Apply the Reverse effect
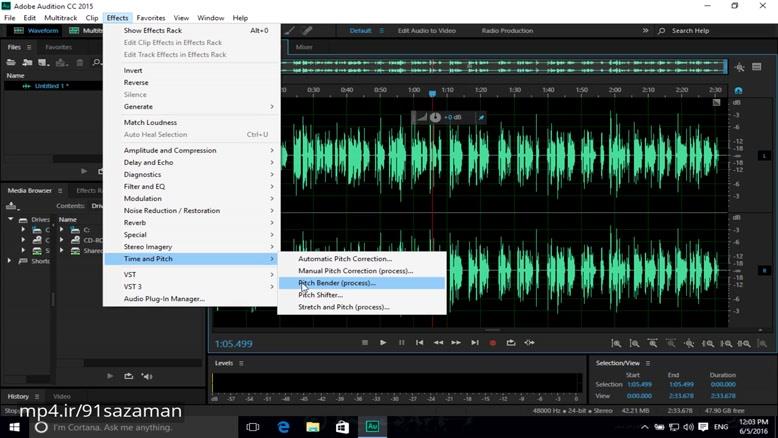The width and height of the screenshot is (778, 438). click(192, 82)
